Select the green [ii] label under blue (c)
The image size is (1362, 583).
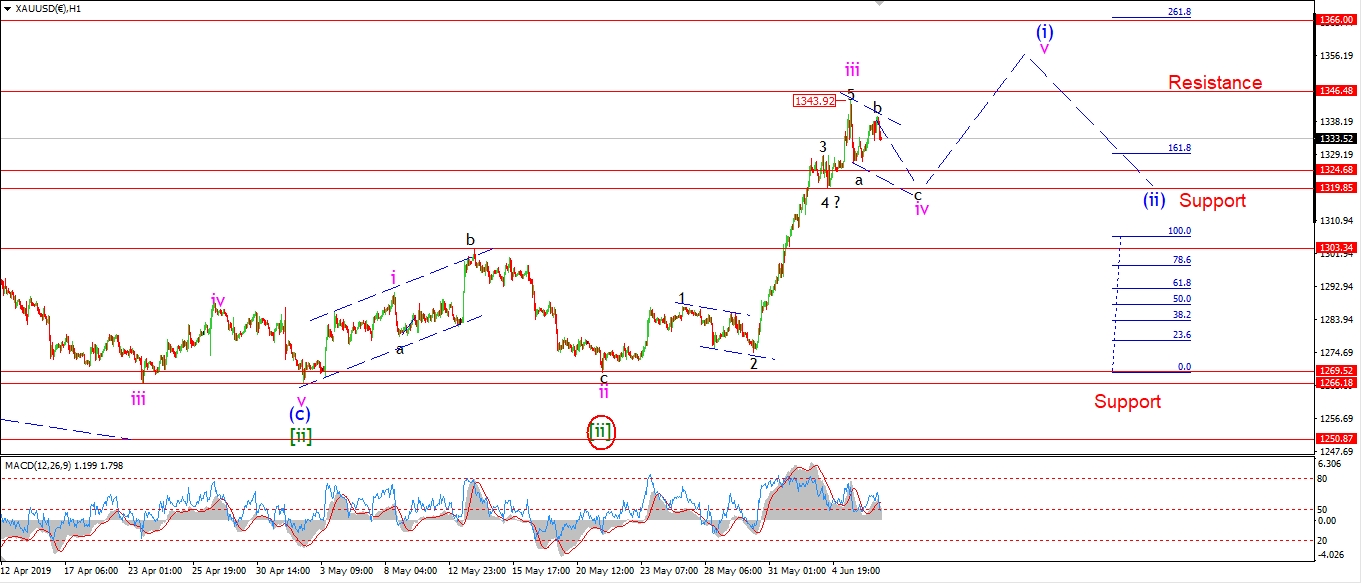[300, 436]
